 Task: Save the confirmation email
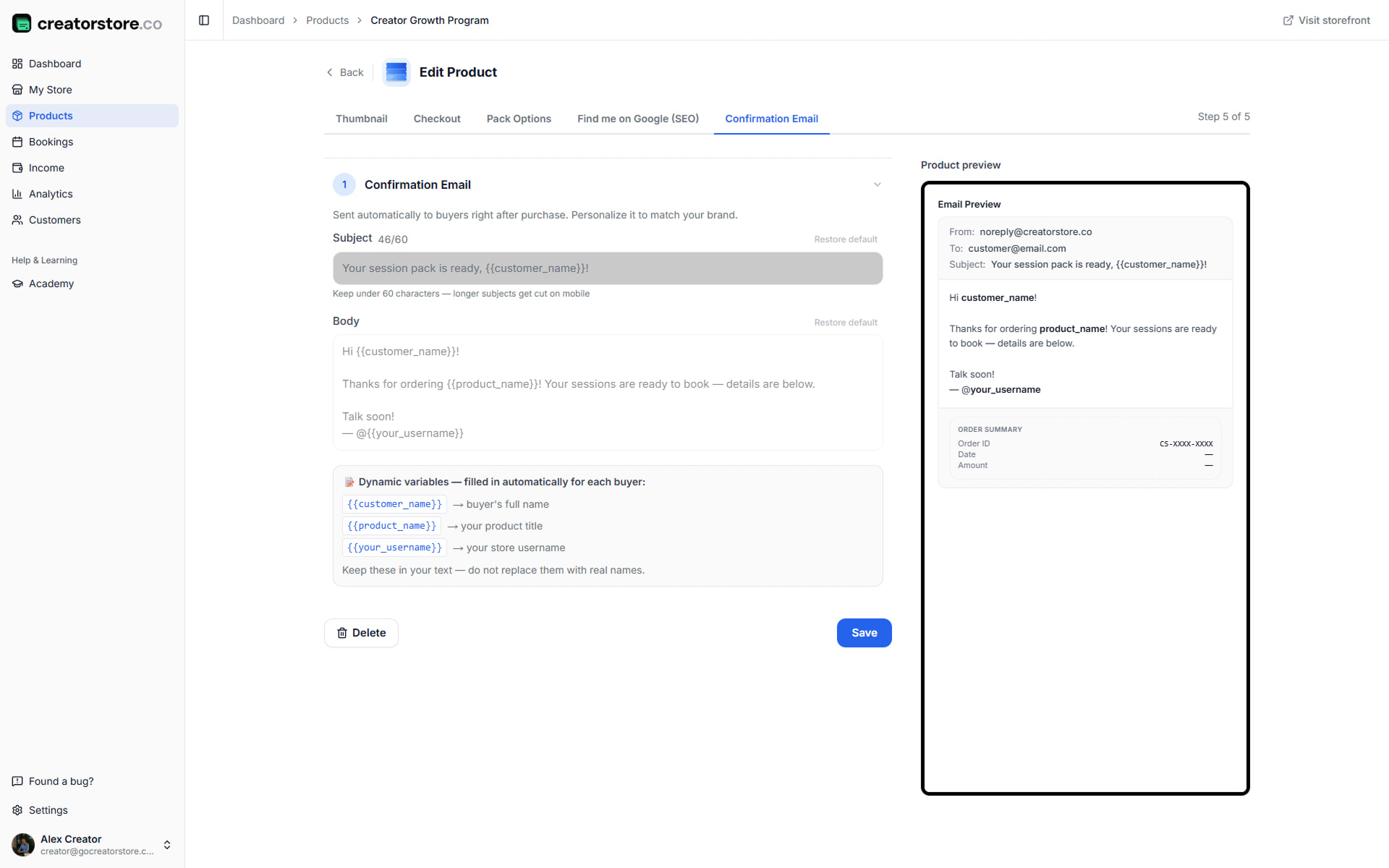coord(865,633)
